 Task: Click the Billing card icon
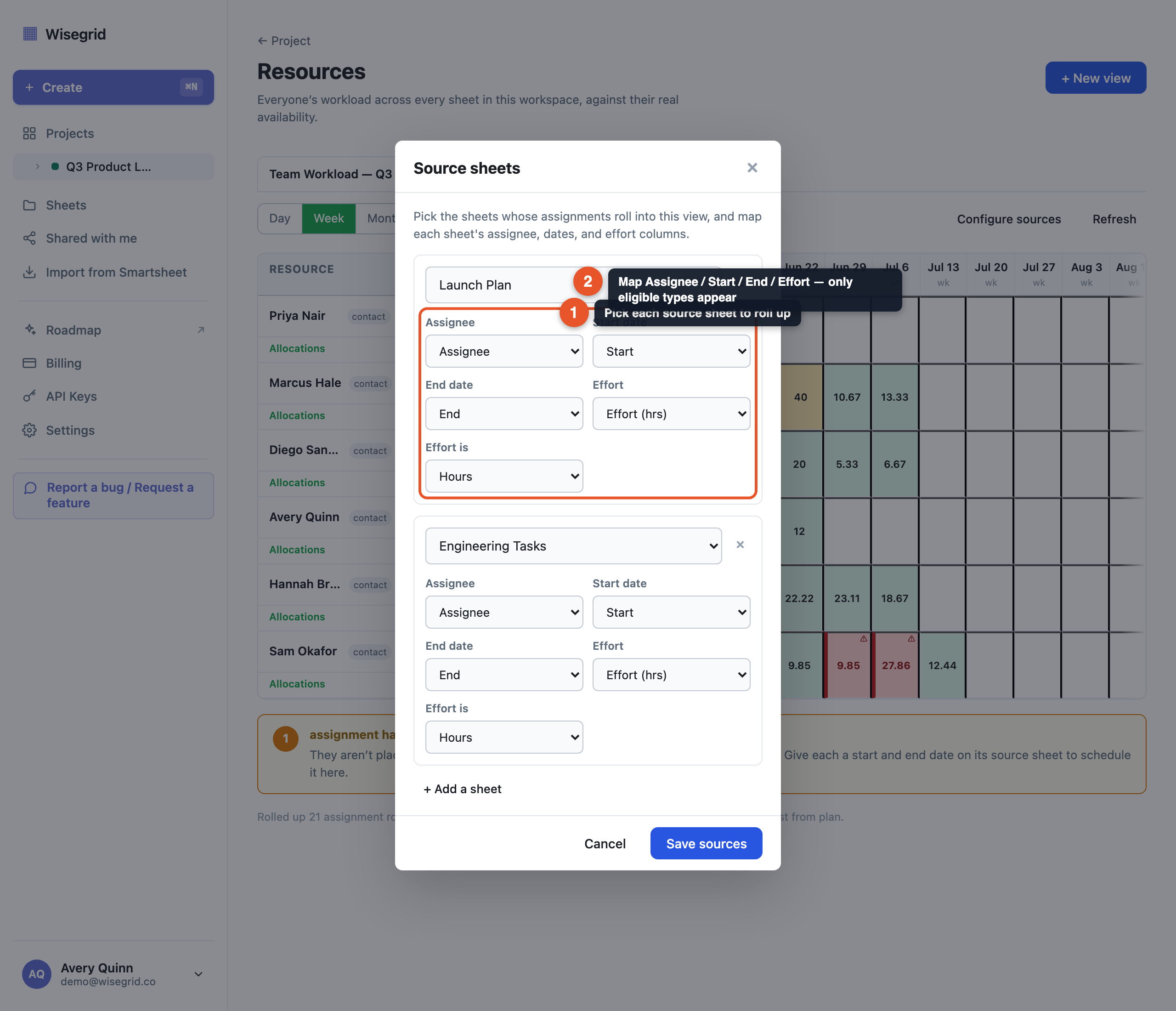coord(29,364)
